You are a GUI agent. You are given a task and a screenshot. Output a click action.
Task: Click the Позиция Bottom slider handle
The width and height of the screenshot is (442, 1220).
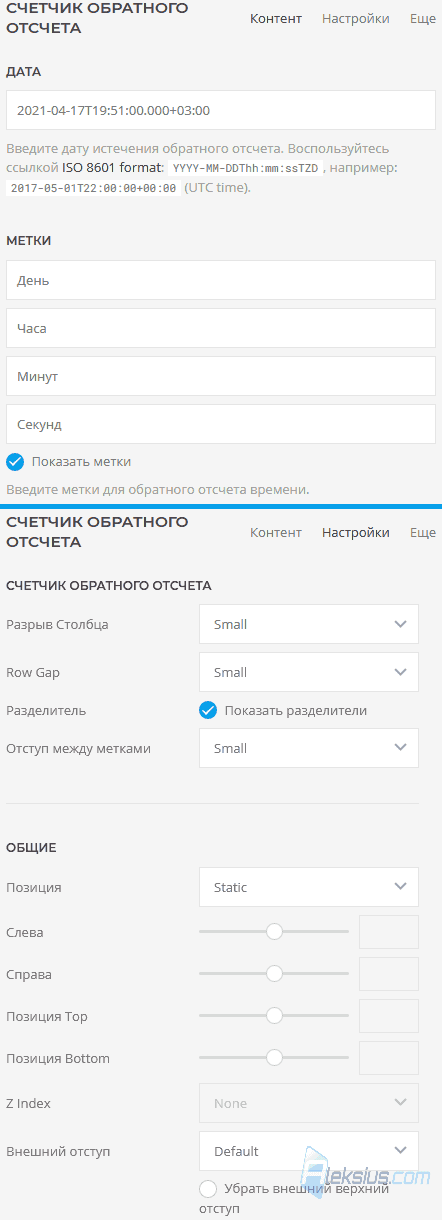point(274,1058)
